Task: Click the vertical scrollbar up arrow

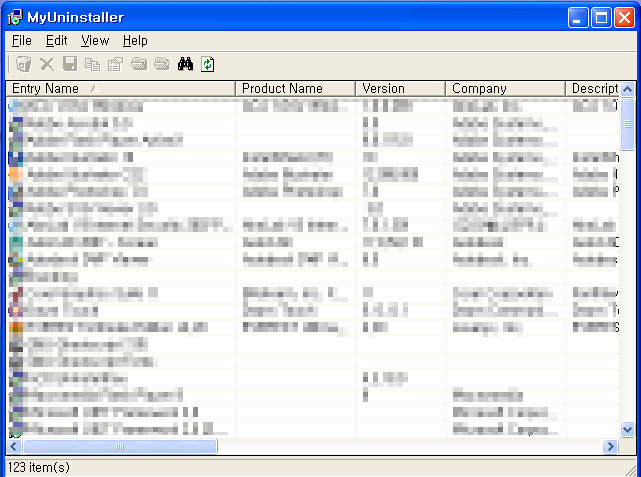Action: coord(628,89)
